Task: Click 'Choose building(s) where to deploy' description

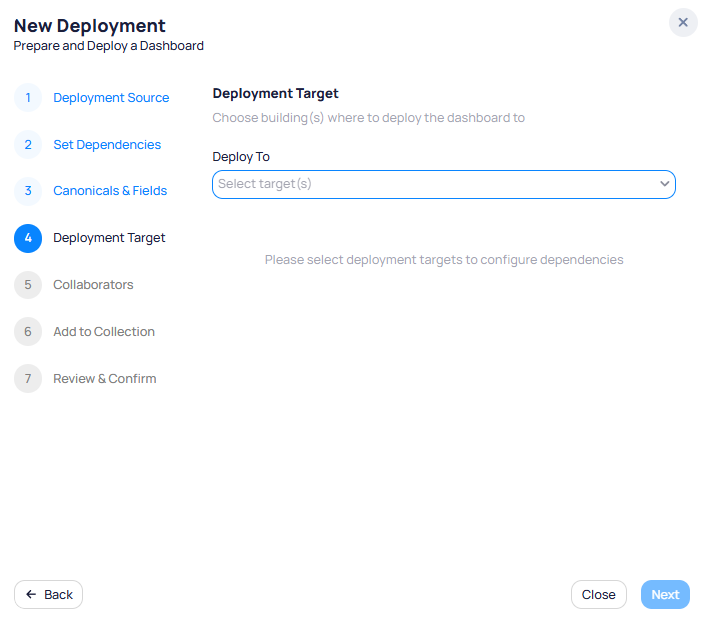Action: (x=369, y=118)
